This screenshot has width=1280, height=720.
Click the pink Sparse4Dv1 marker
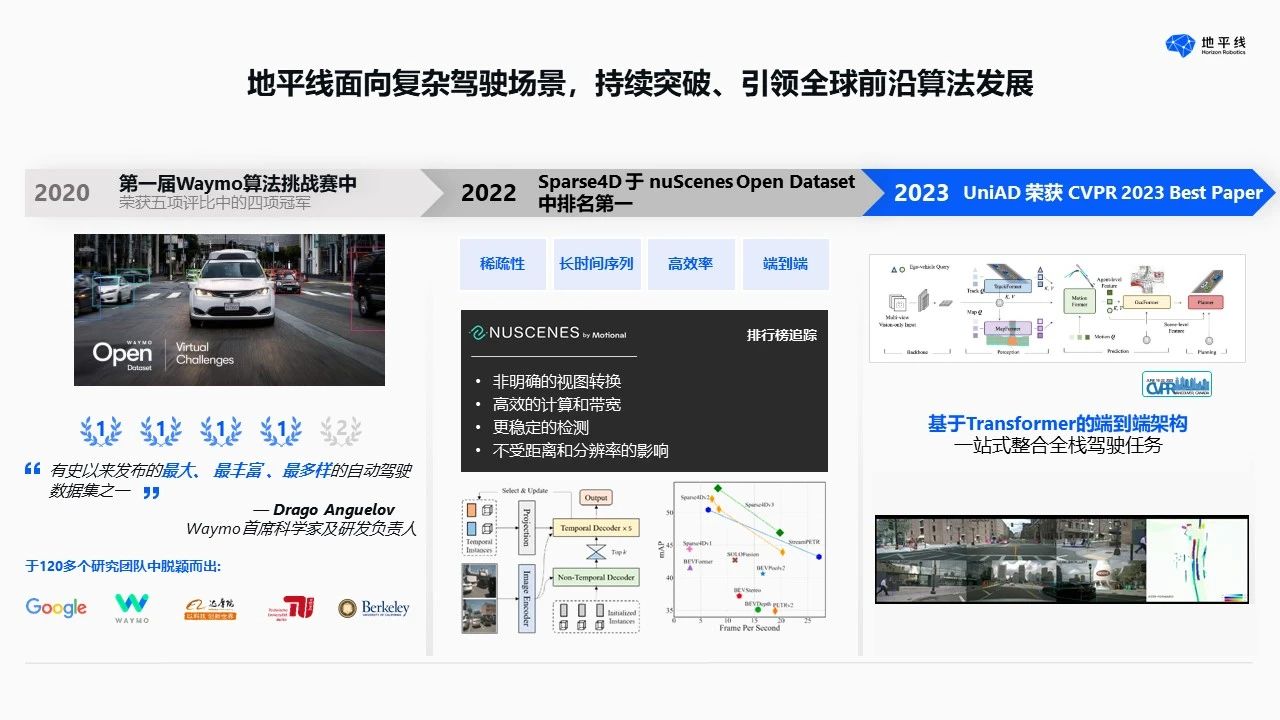point(689,548)
